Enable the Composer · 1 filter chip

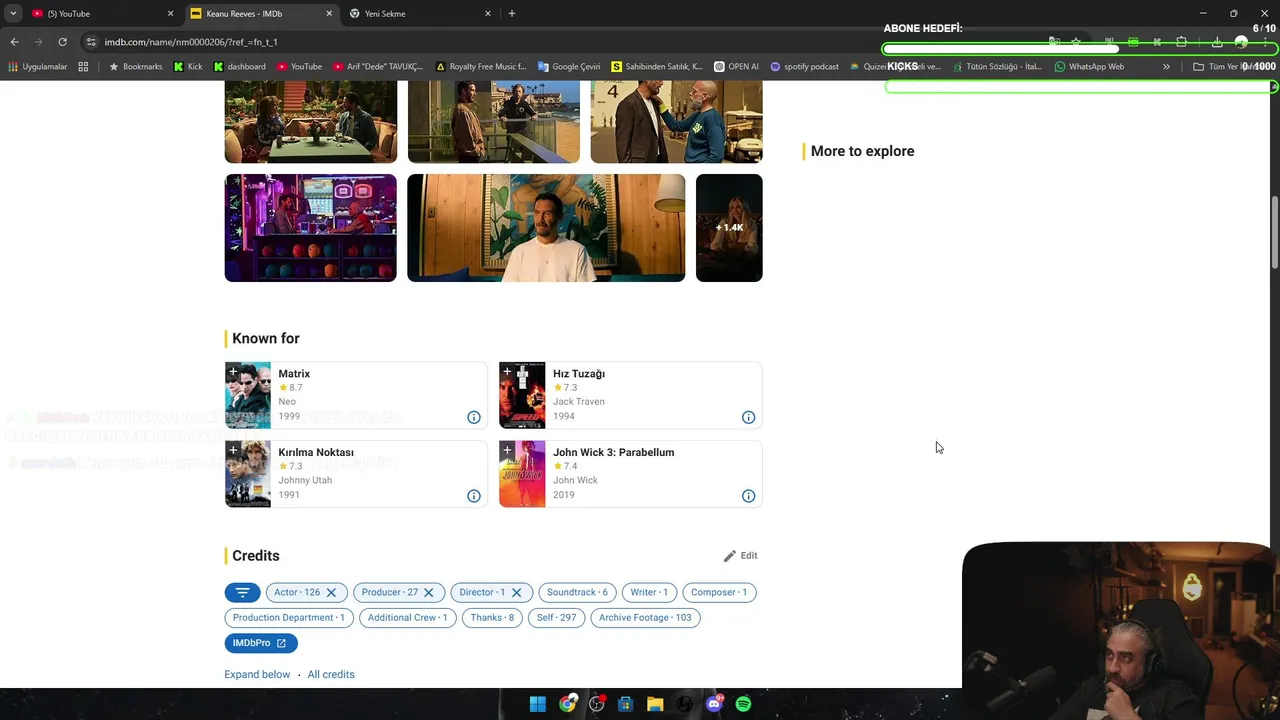pos(719,593)
